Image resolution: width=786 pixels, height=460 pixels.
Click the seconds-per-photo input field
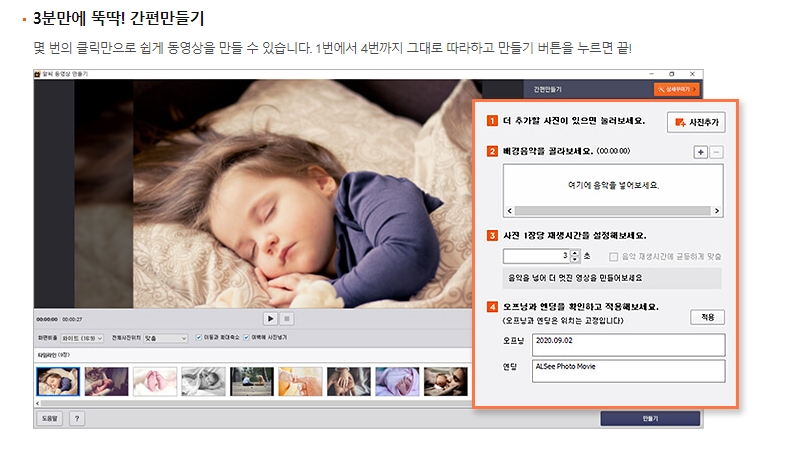coord(536,256)
